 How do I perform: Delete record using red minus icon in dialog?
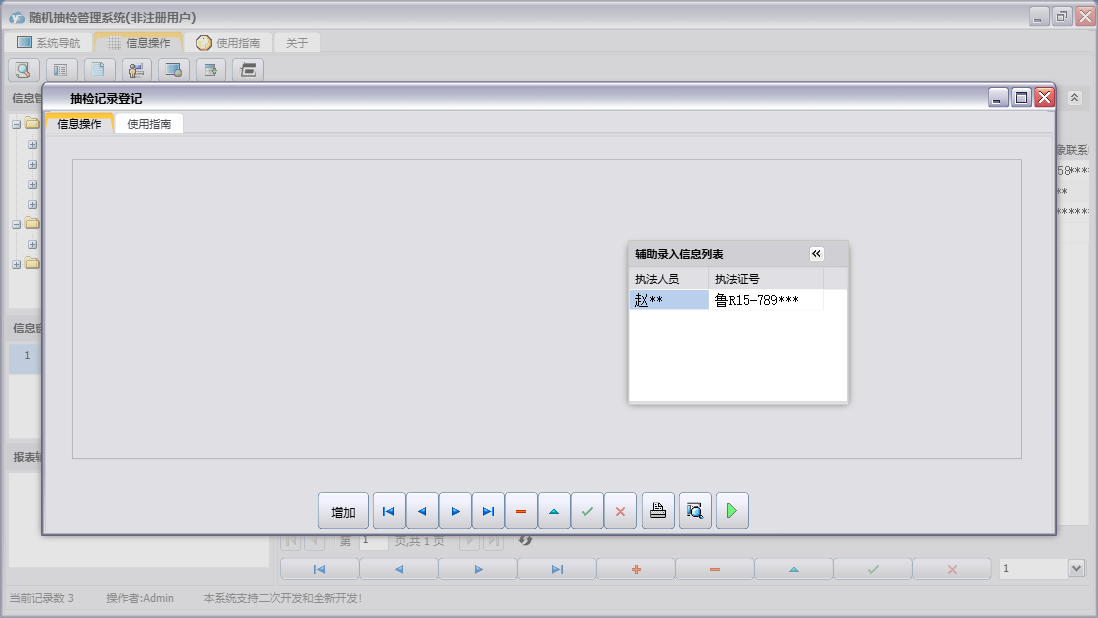coord(521,511)
